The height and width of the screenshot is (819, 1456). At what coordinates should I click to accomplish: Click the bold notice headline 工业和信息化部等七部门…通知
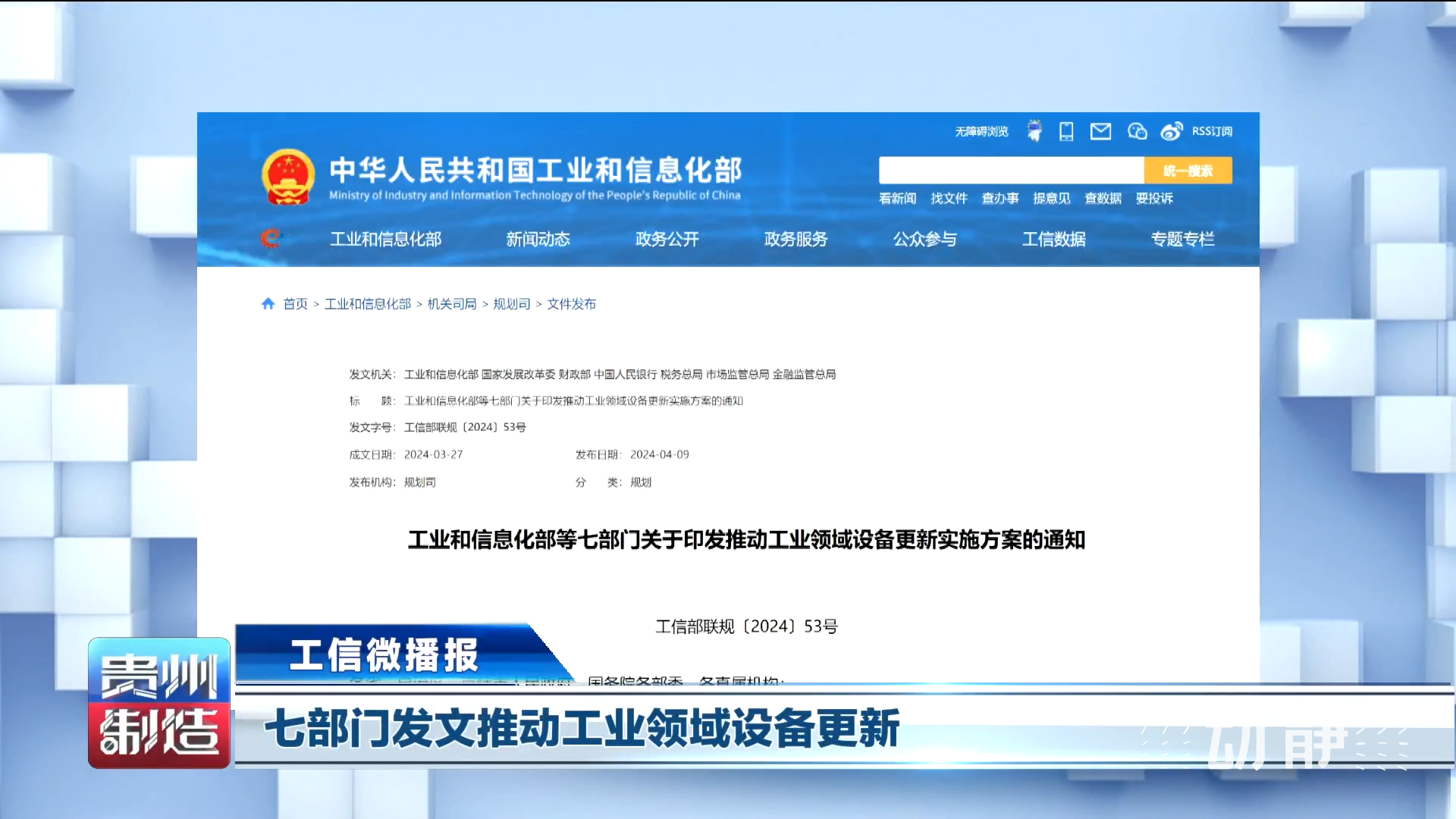pyautogui.click(x=746, y=539)
